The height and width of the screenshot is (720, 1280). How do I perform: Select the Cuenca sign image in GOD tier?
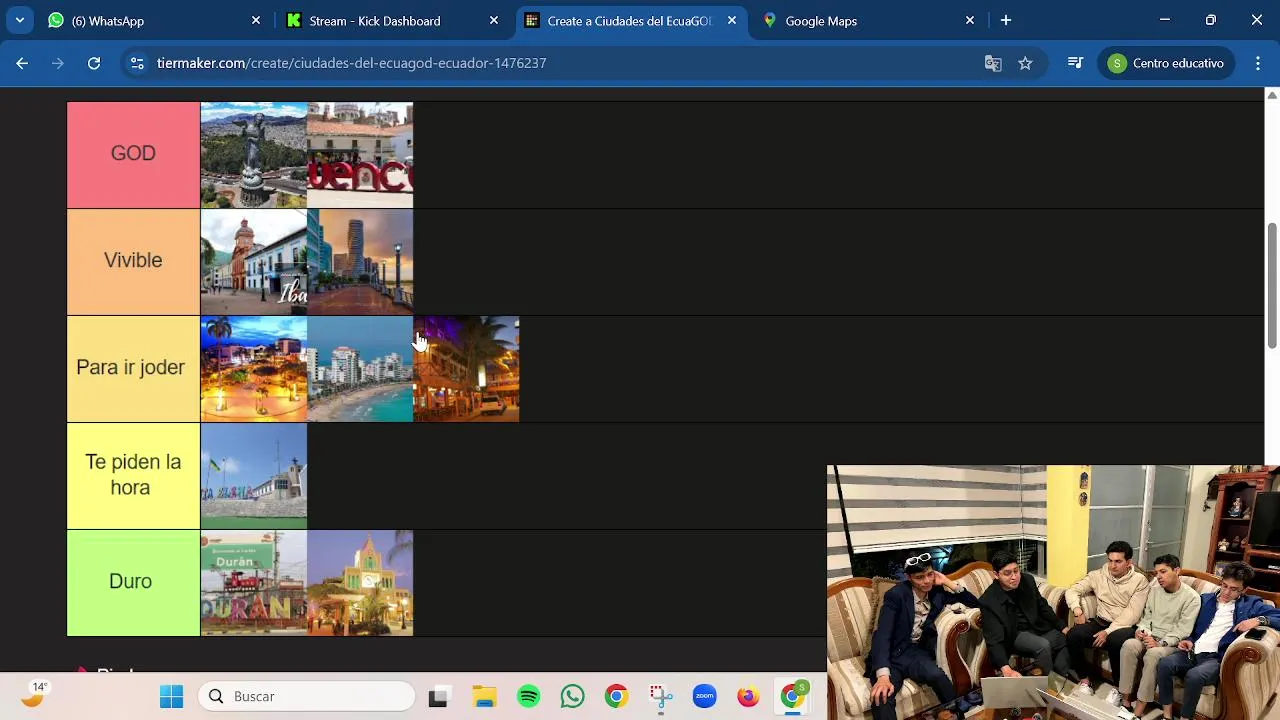pos(360,155)
